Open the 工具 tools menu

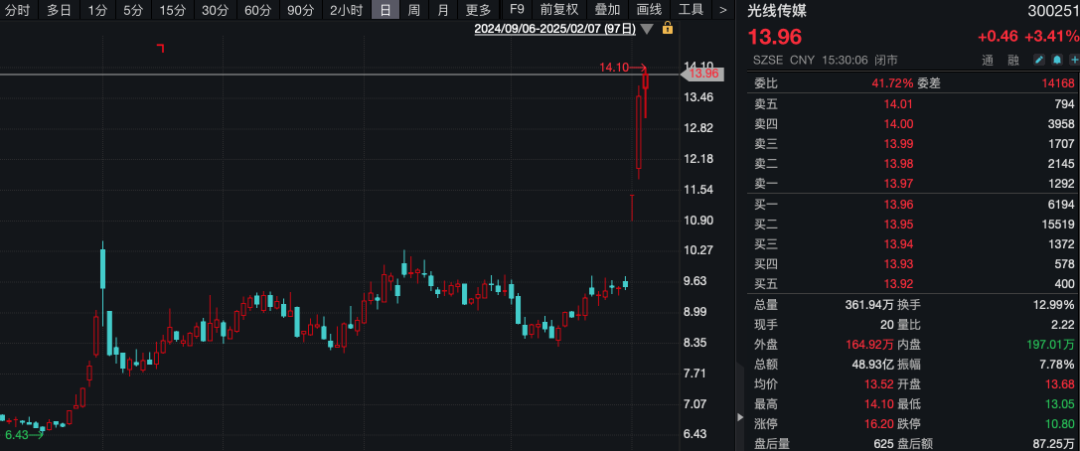691,10
